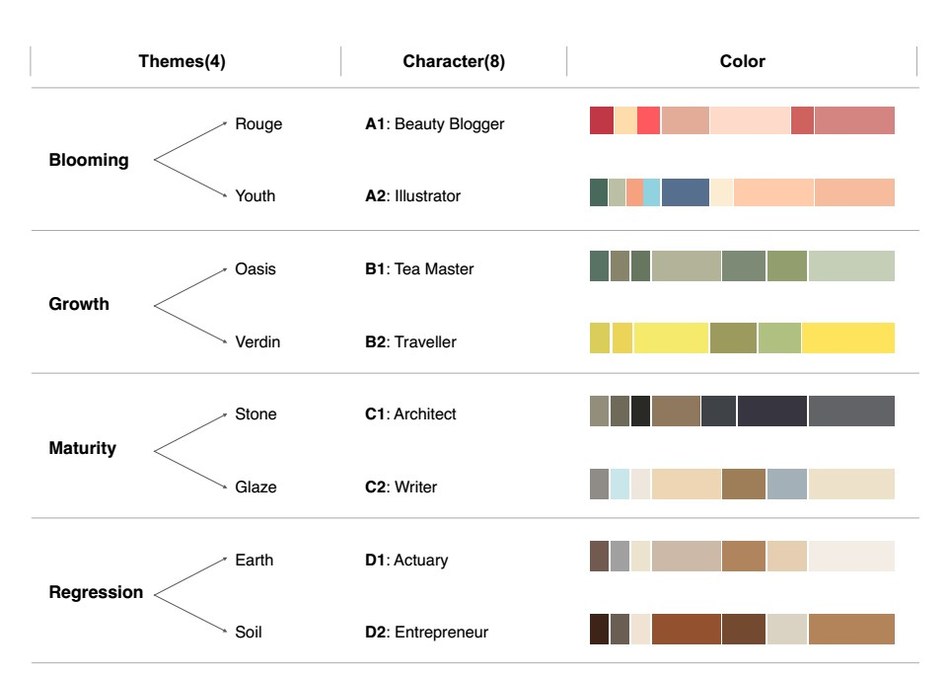The height and width of the screenshot is (675, 949).
Task: Click D2: Entrepreneur character
Action: [x=427, y=632]
